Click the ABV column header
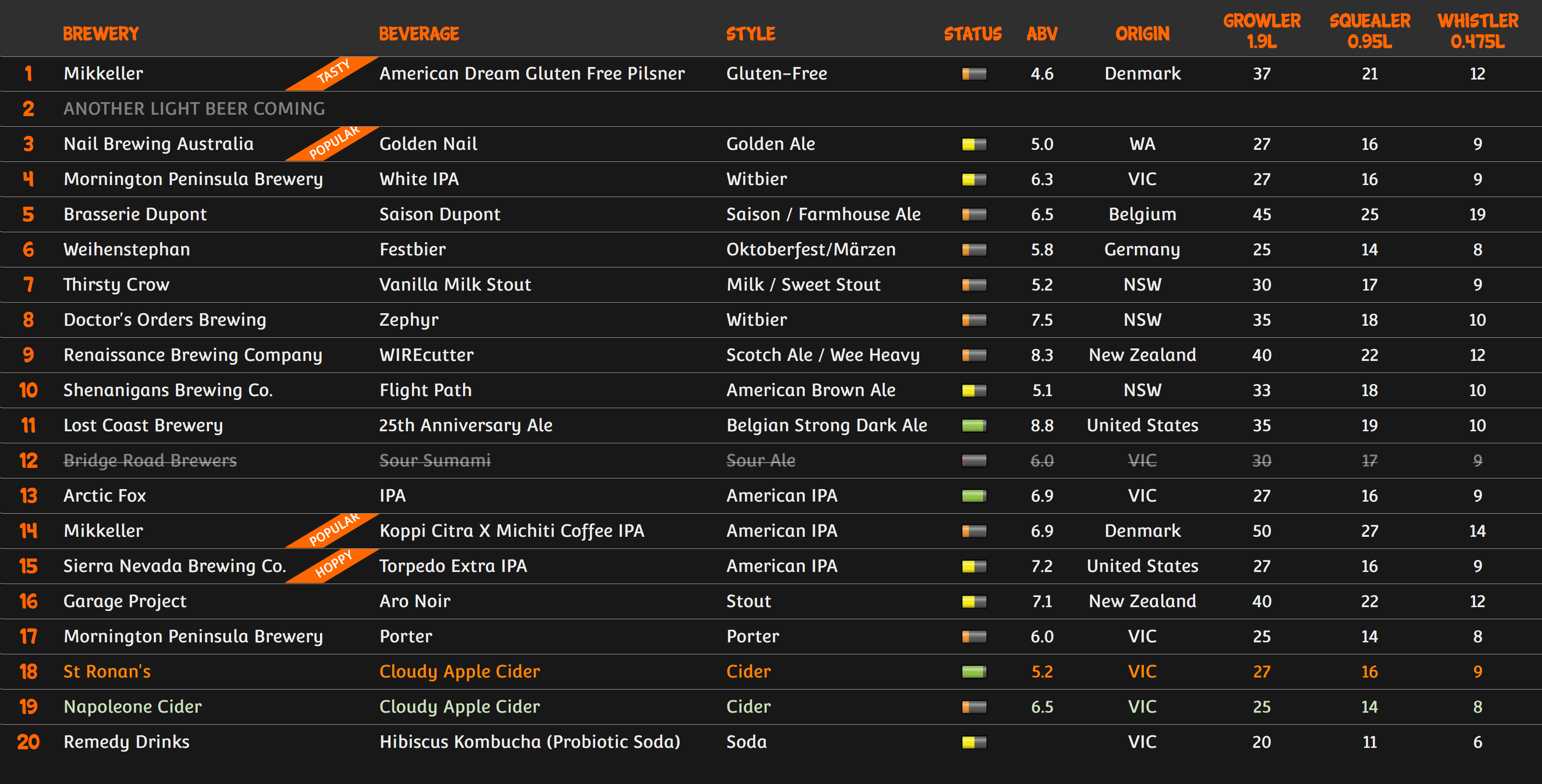The width and height of the screenshot is (1542, 784). (1041, 34)
